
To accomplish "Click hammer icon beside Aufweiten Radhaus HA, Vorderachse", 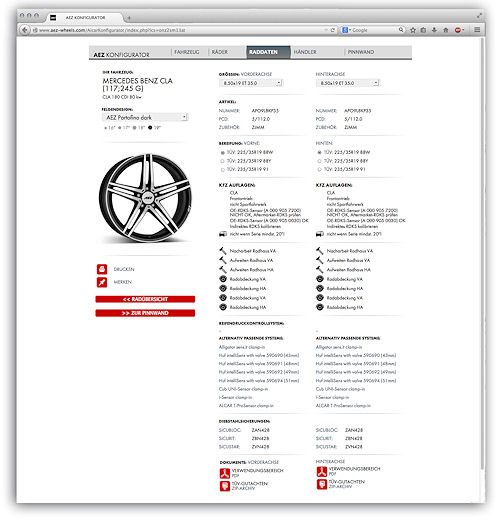I will pos(223,269).
